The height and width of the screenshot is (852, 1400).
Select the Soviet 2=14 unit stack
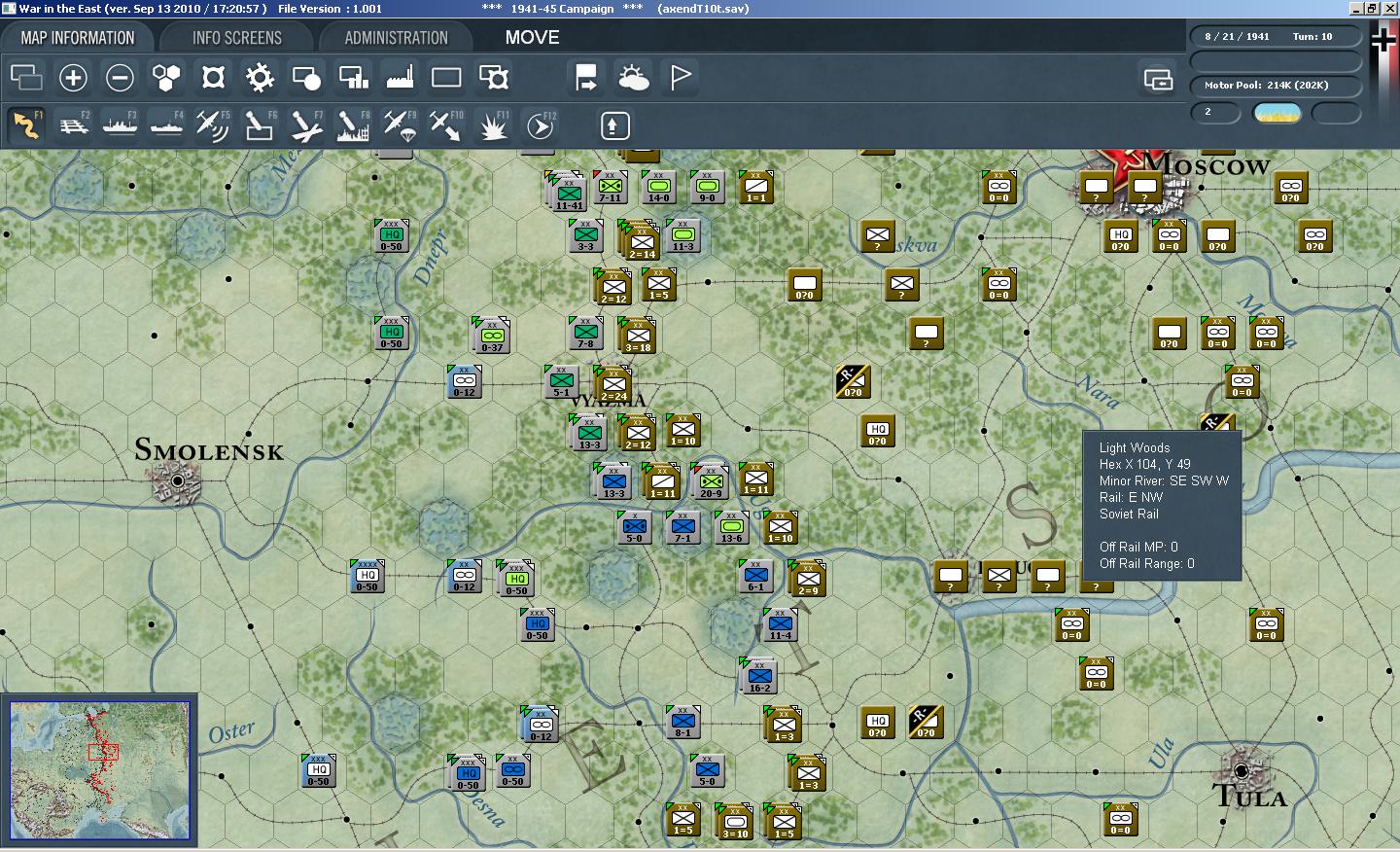641,241
